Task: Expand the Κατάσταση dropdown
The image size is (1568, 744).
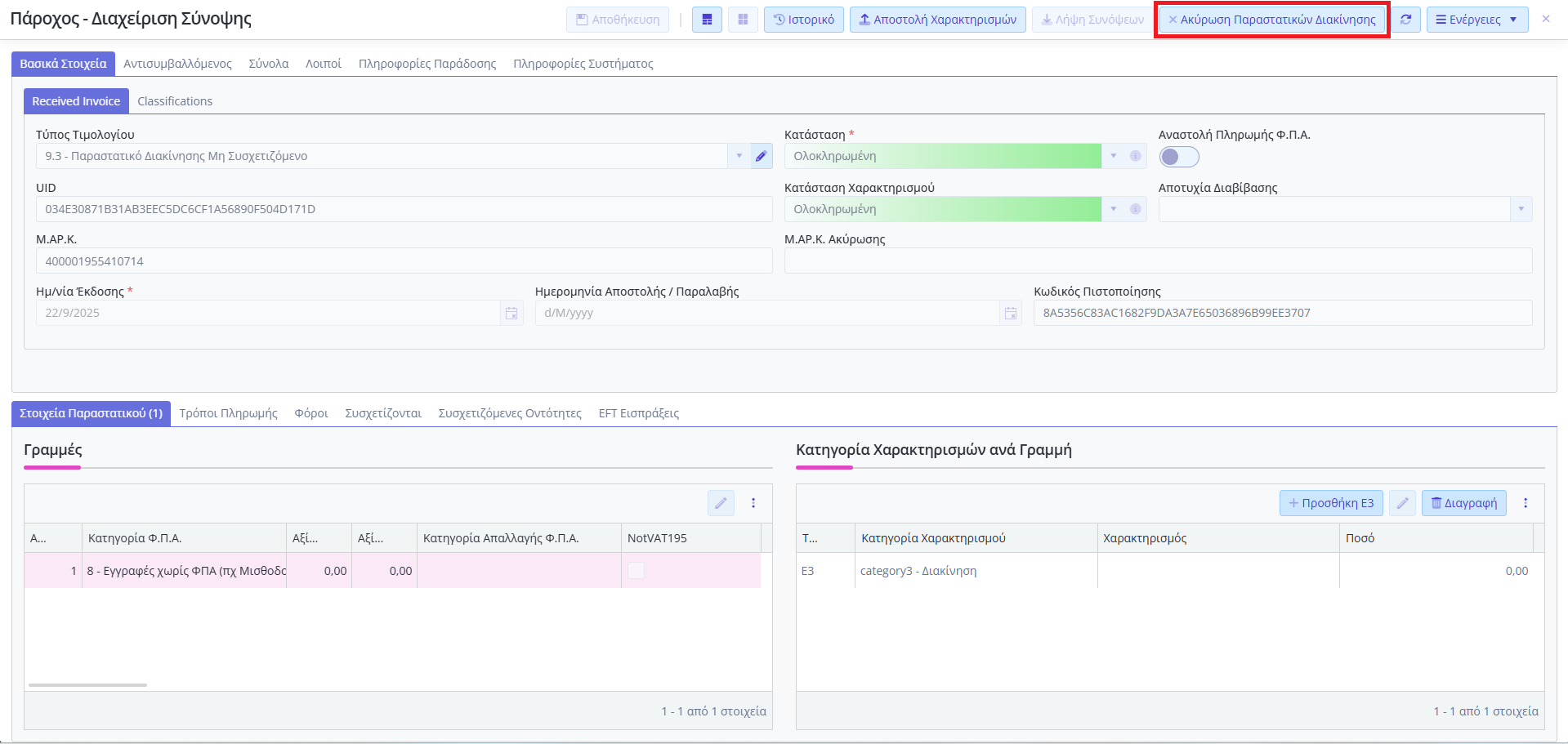Action: pyautogui.click(x=1113, y=156)
